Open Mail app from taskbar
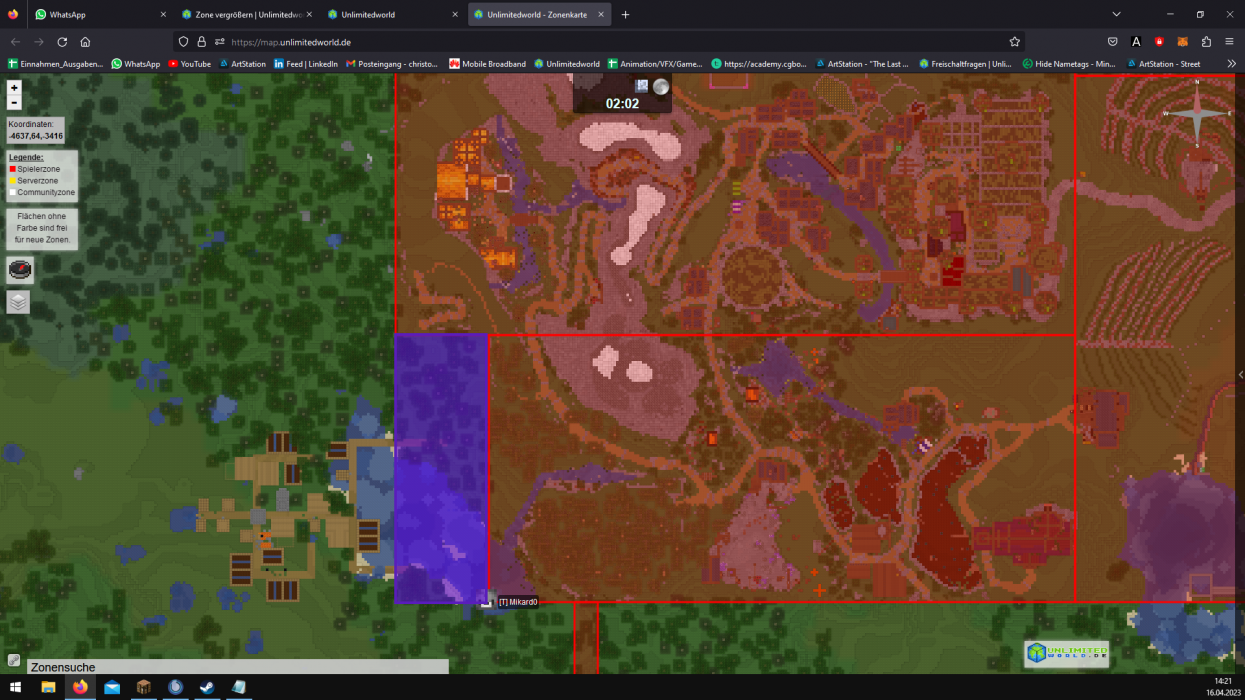This screenshot has height=700, width=1245. click(x=112, y=687)
